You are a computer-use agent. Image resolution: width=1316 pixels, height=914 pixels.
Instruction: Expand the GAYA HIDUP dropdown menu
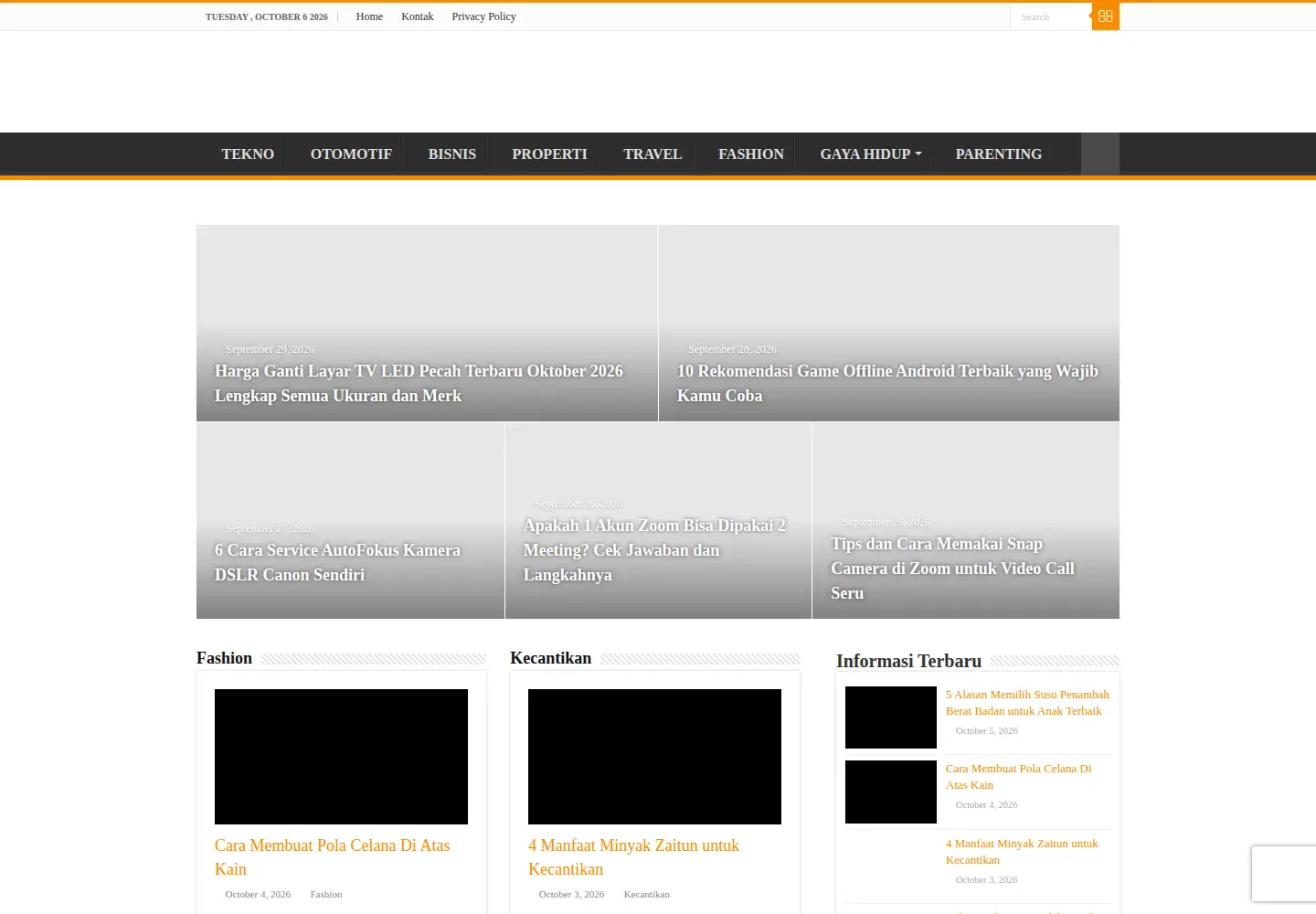coord(871,154)
